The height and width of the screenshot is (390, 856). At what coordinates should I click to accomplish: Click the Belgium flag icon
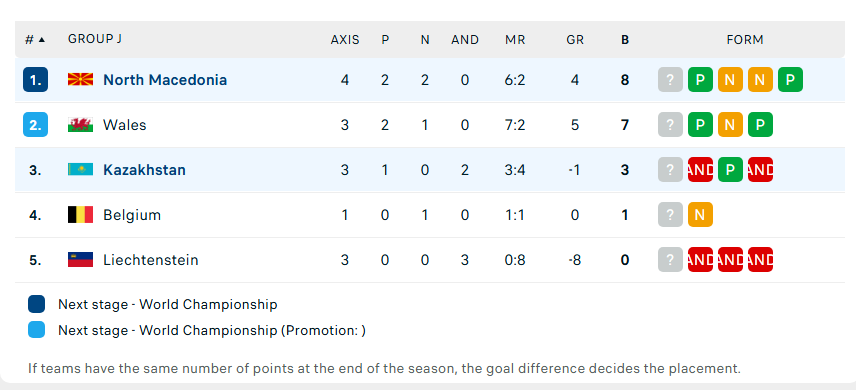(x=80, y=215)
